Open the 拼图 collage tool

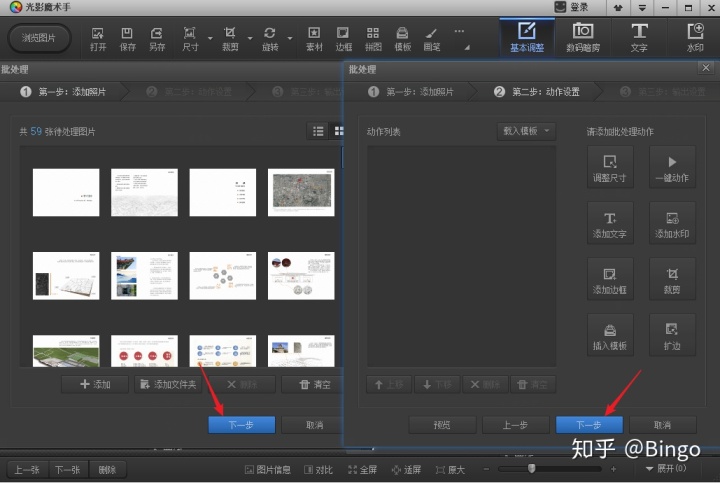373,39
